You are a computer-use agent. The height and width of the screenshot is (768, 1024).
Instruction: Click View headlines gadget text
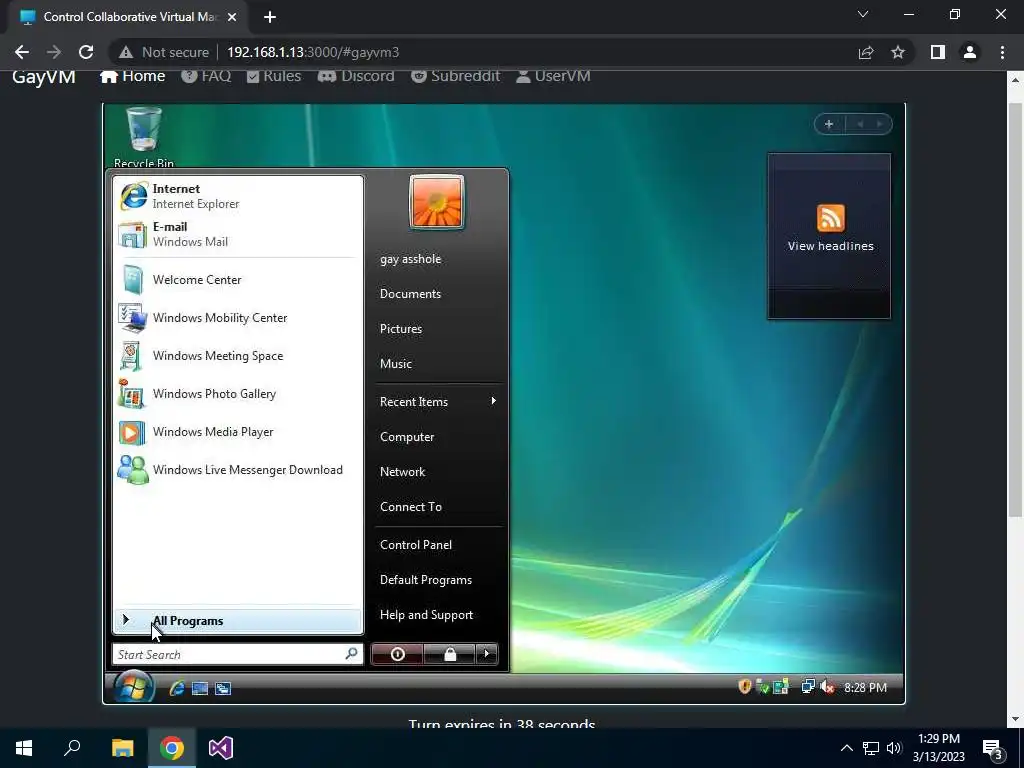830,246
